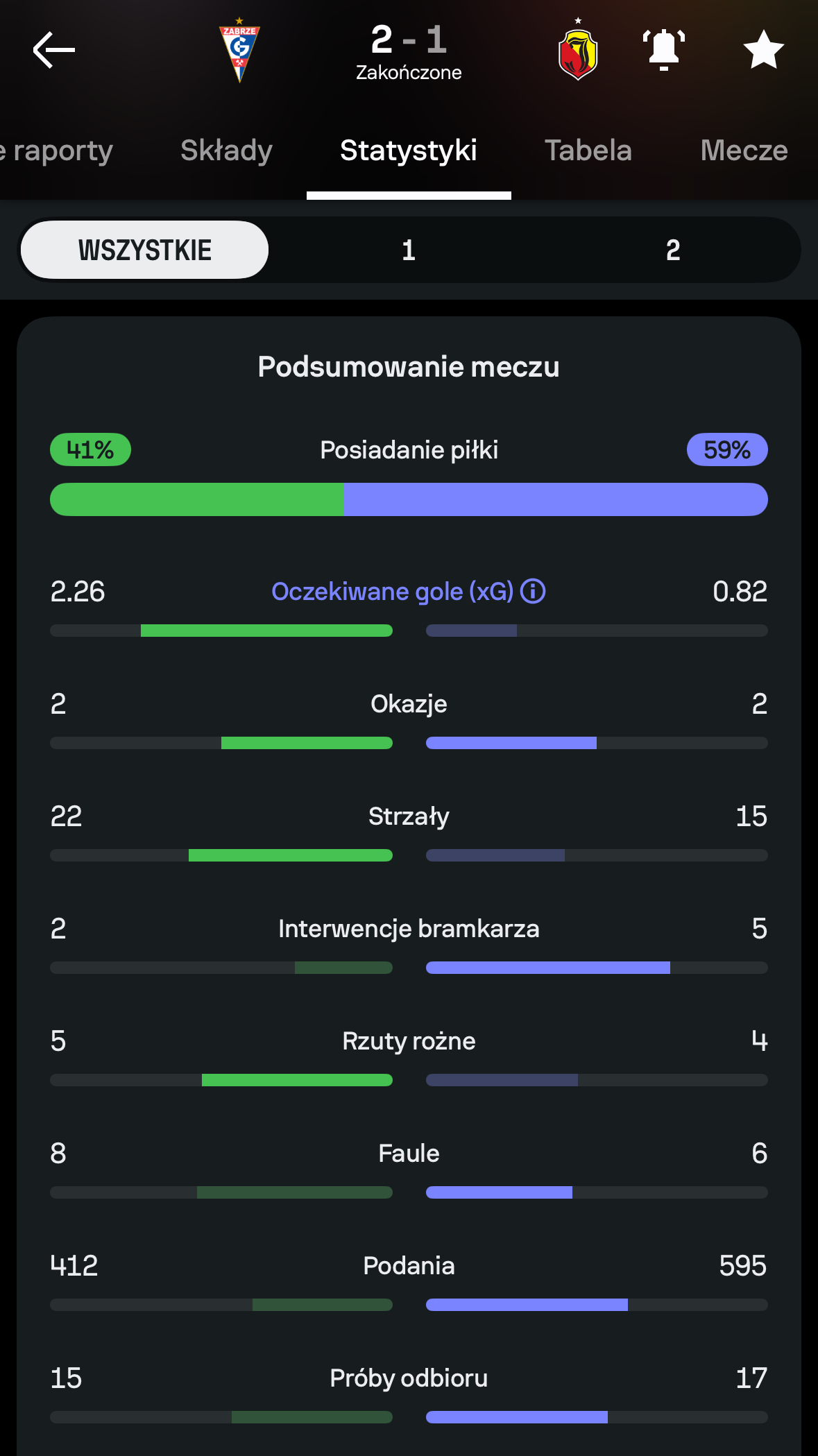Image resolution: width=818 pixels, height=1456 pixels.
Task: Switch stats to second half (2)
Action: click(672, 250)
